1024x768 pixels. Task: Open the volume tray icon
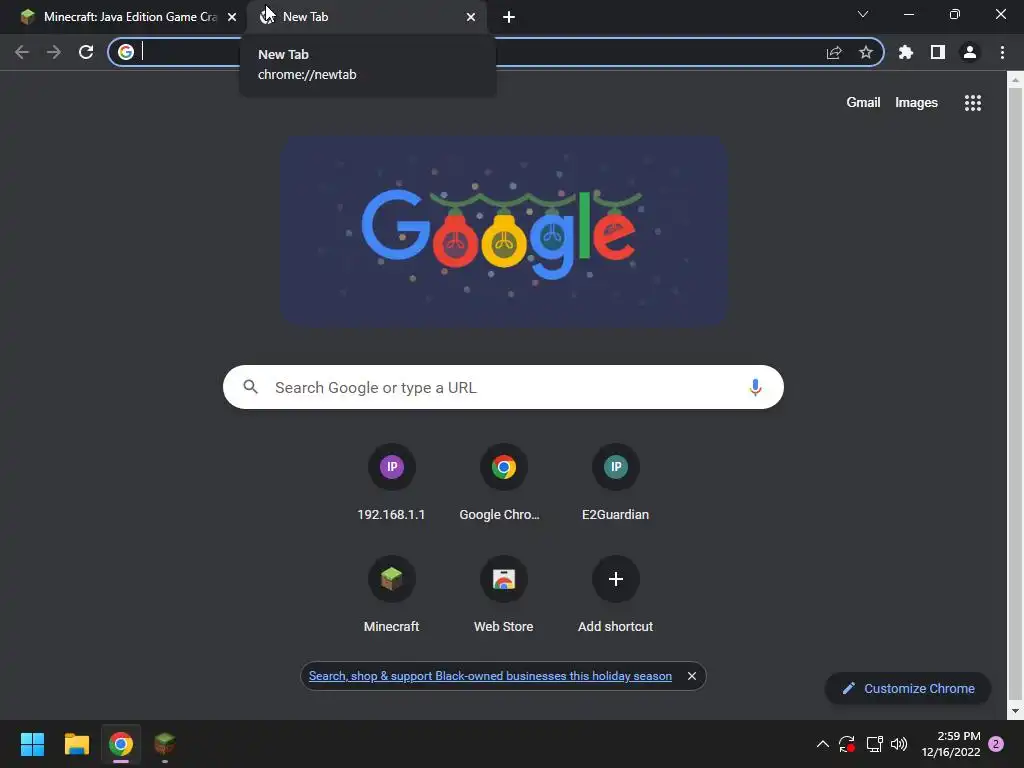tap(899, 744)
